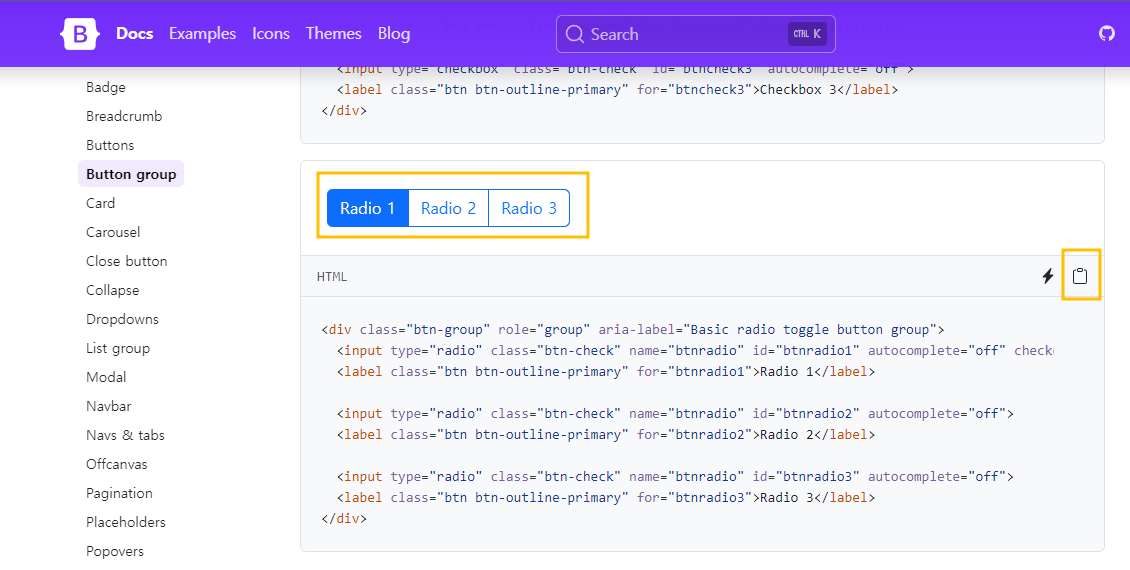Select the Radio 3 toggle button
The image size is (1130, 570).
coord(529,208)
